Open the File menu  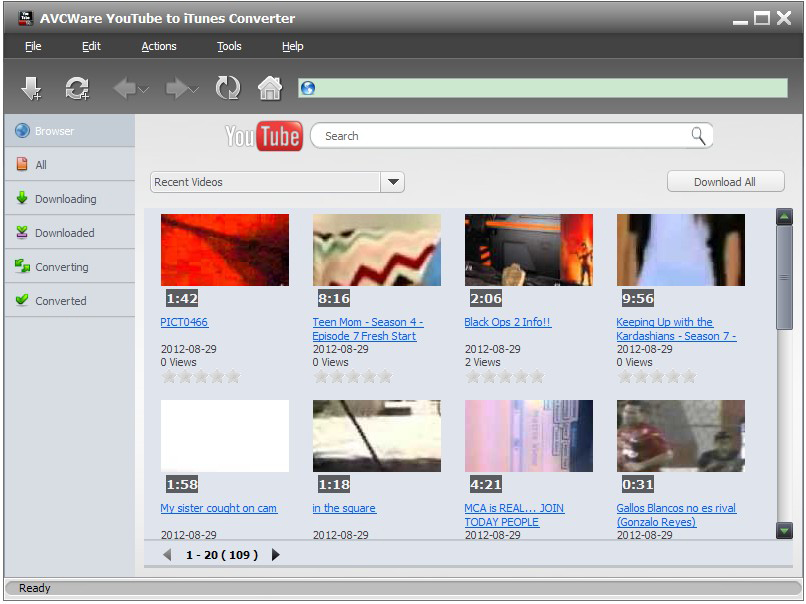point(33,46)
